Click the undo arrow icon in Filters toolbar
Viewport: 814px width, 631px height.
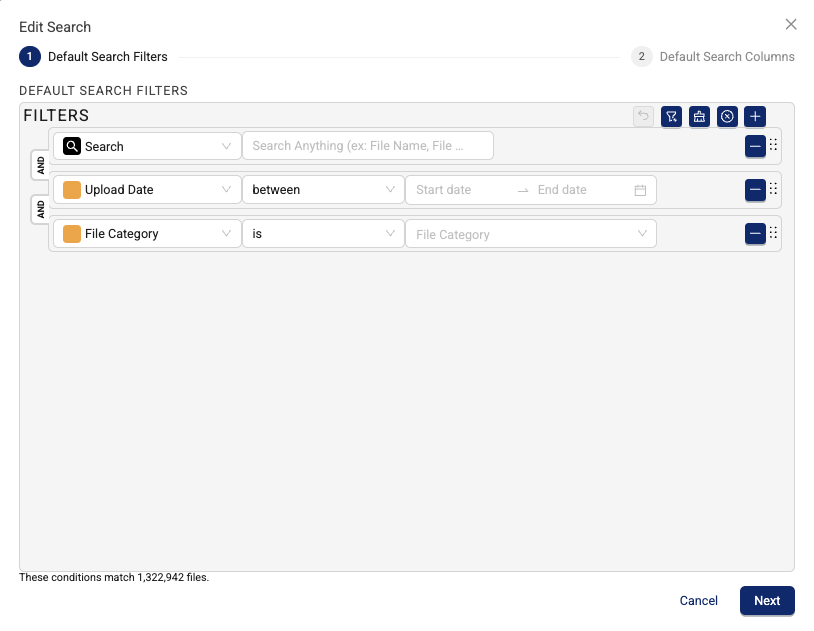pos(643,116)
